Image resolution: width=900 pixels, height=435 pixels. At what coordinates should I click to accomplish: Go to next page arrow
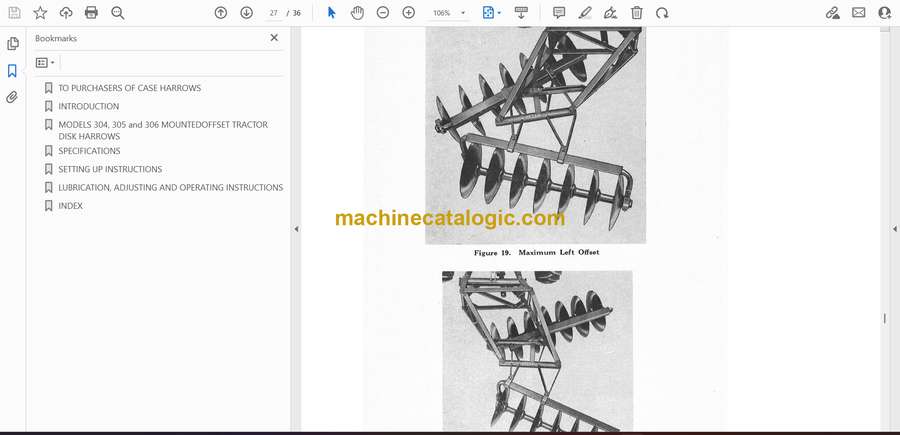(246, 13)
